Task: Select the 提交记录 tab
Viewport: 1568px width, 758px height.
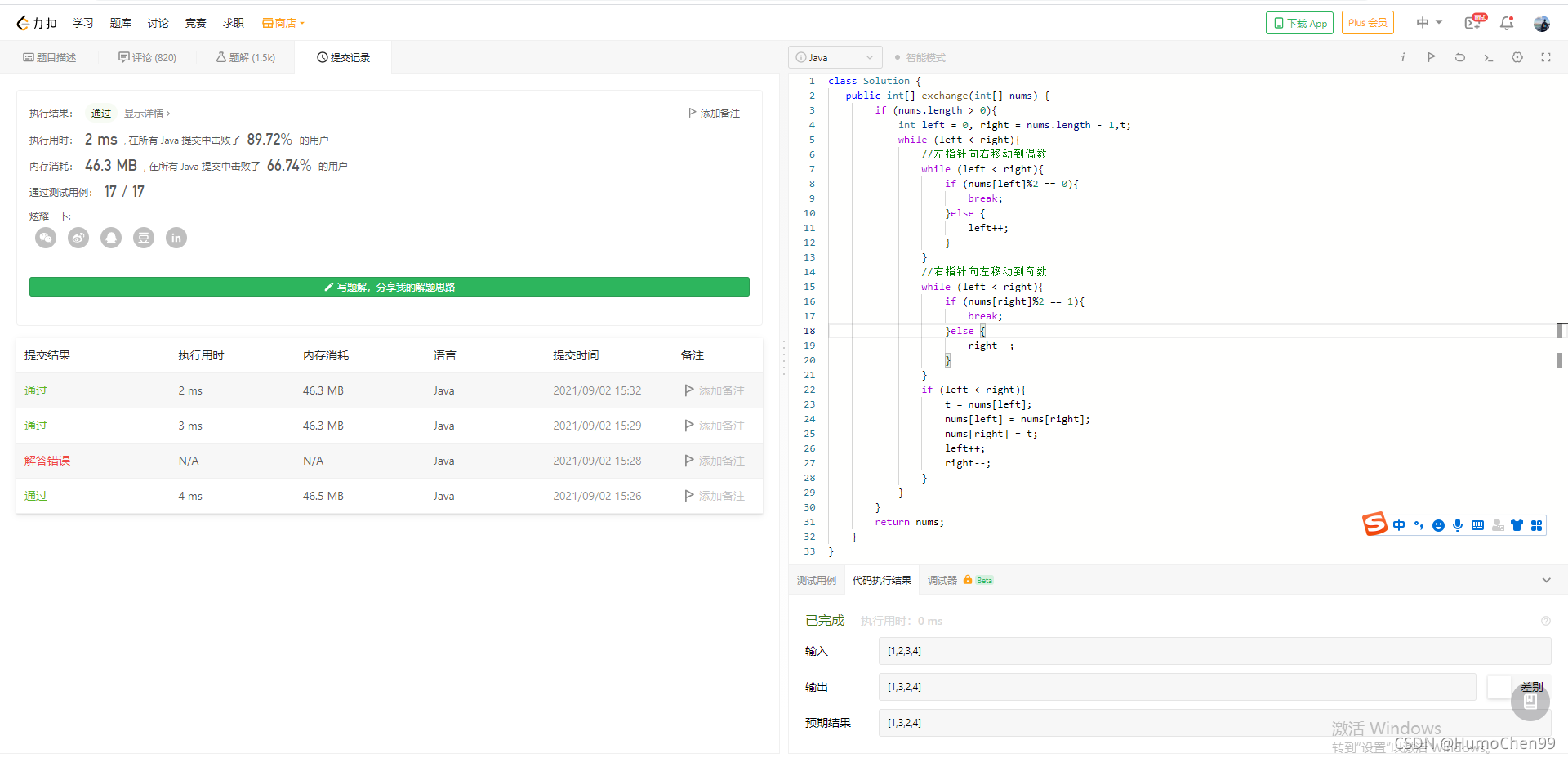Action: [x=344, y=57]
